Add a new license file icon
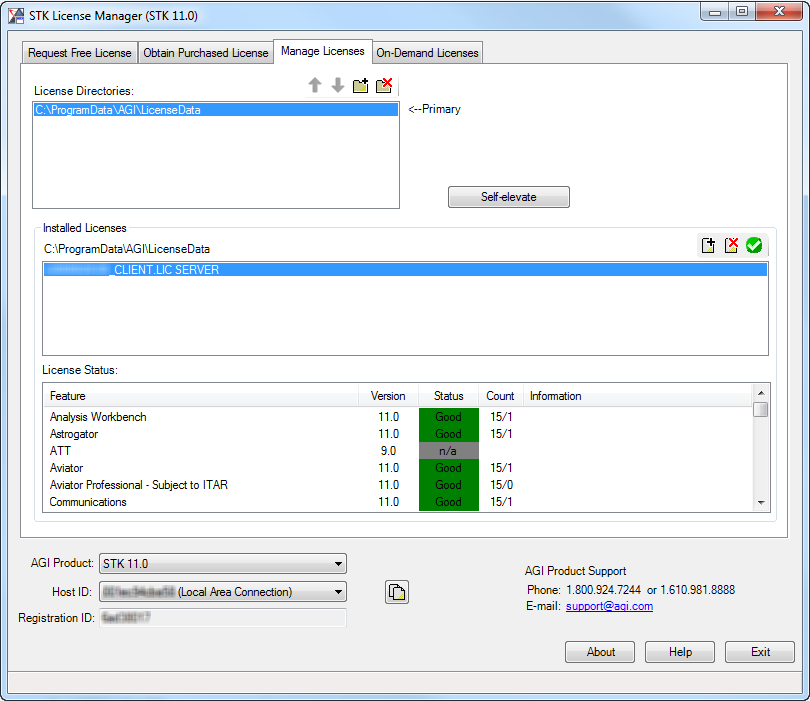This screenshot has height=701, width=810. click(x=708, y=245)
